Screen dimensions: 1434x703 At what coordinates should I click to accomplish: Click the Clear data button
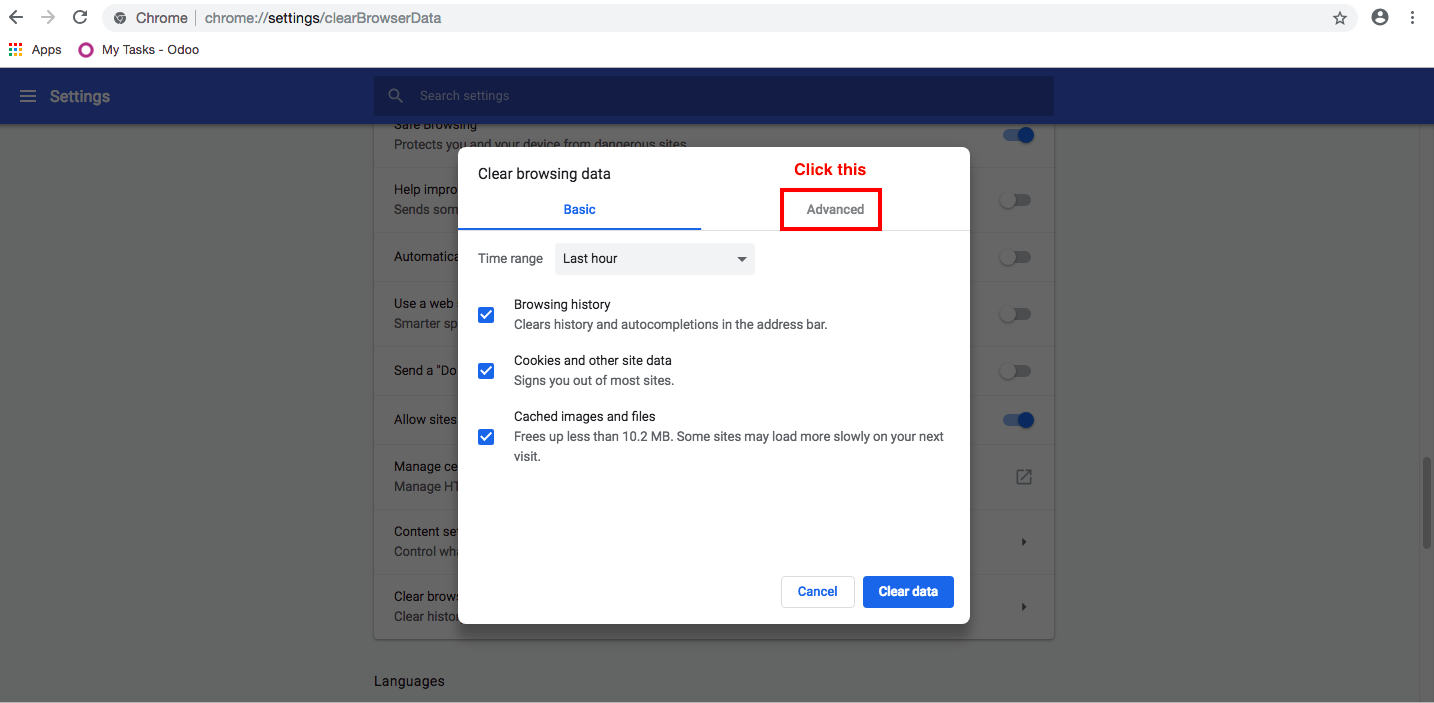point(908,592)
